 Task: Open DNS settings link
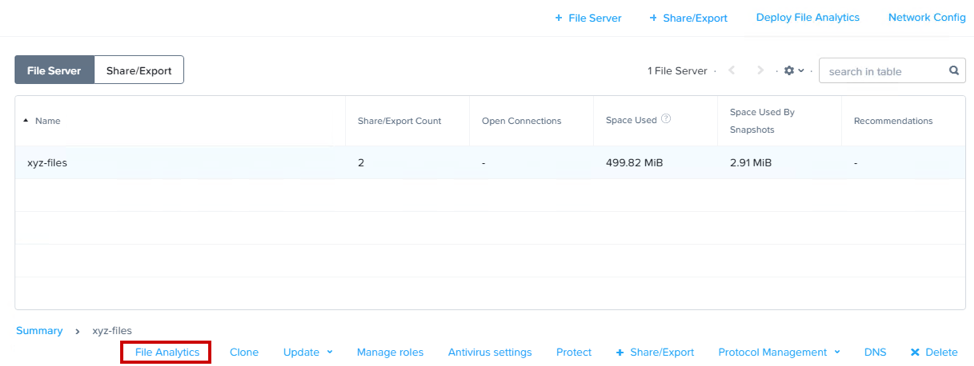point(875,352)
